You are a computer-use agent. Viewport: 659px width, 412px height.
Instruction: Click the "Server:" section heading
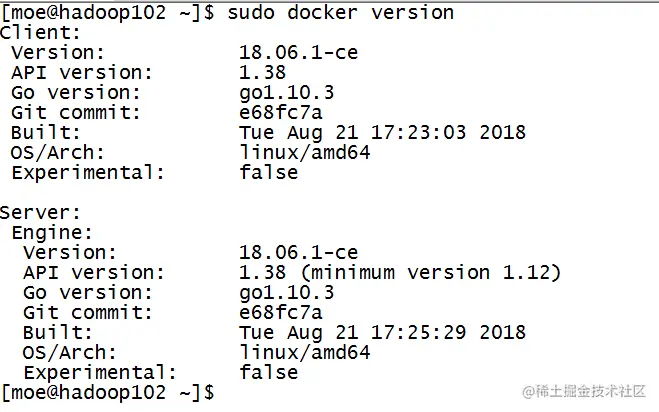click(41, 212)
